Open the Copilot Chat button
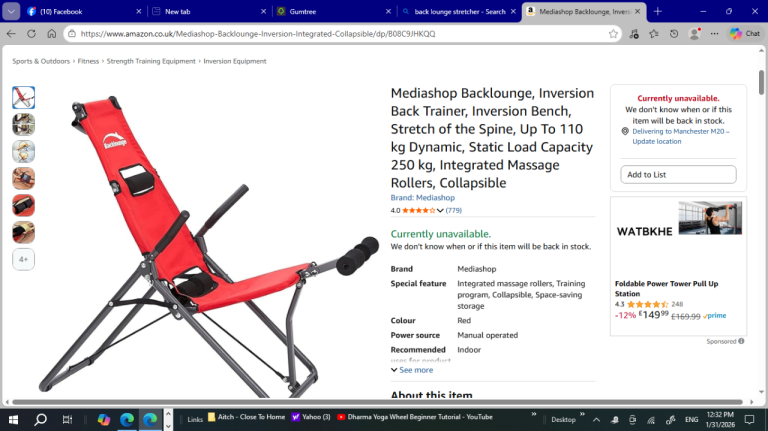The height and width of the screenshot is (431, 768). 745,34
